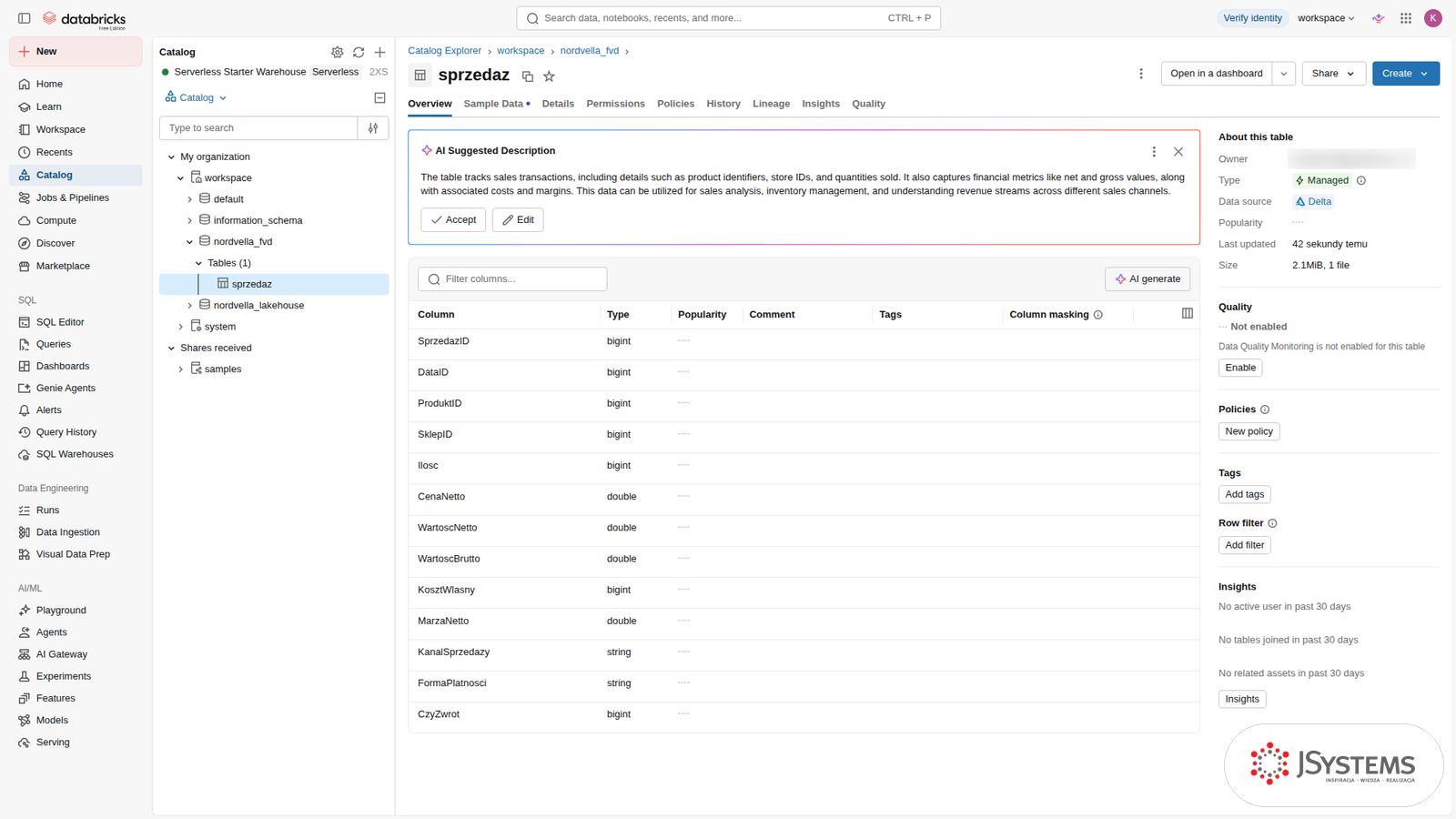Collapse nordvella_fvd schema node
This screenshot has height=819, width=1456.
point(189,242)
